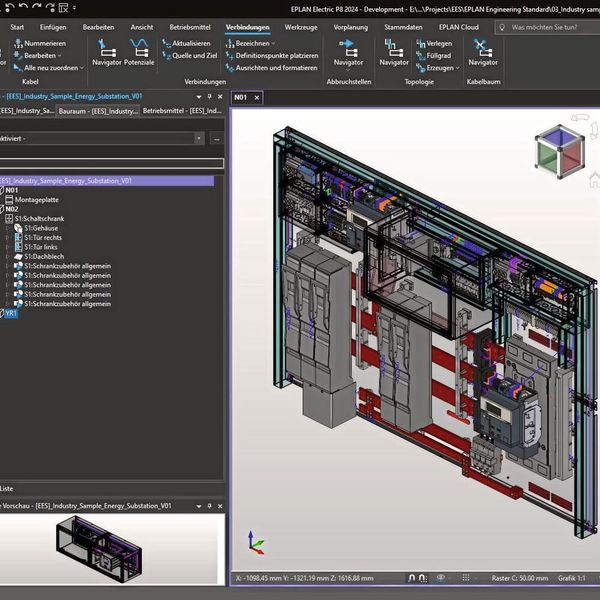Click Ausrichten und formatieren

click(272, 68)
